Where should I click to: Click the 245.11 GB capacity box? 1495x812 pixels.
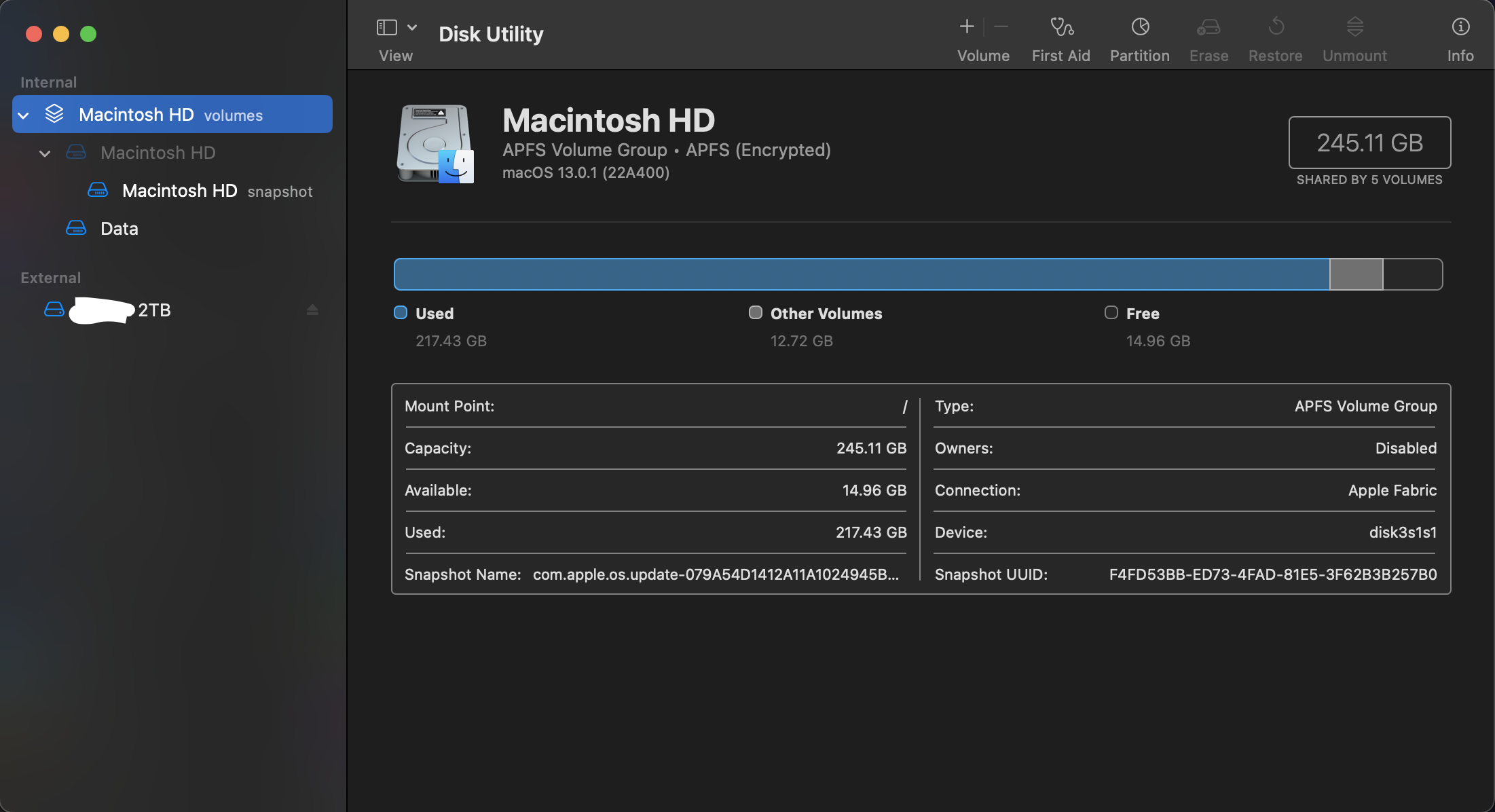coord(1369,143)
